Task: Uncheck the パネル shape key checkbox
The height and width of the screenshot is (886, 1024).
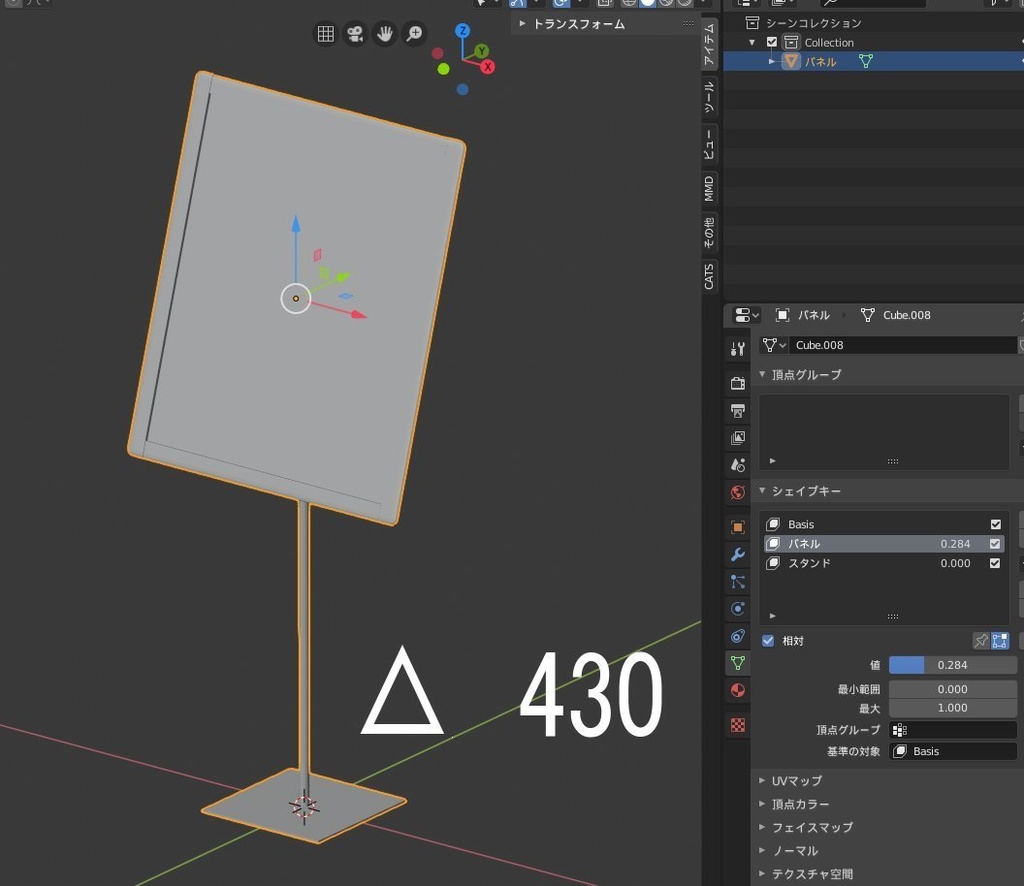Action: tap(995, 544)
